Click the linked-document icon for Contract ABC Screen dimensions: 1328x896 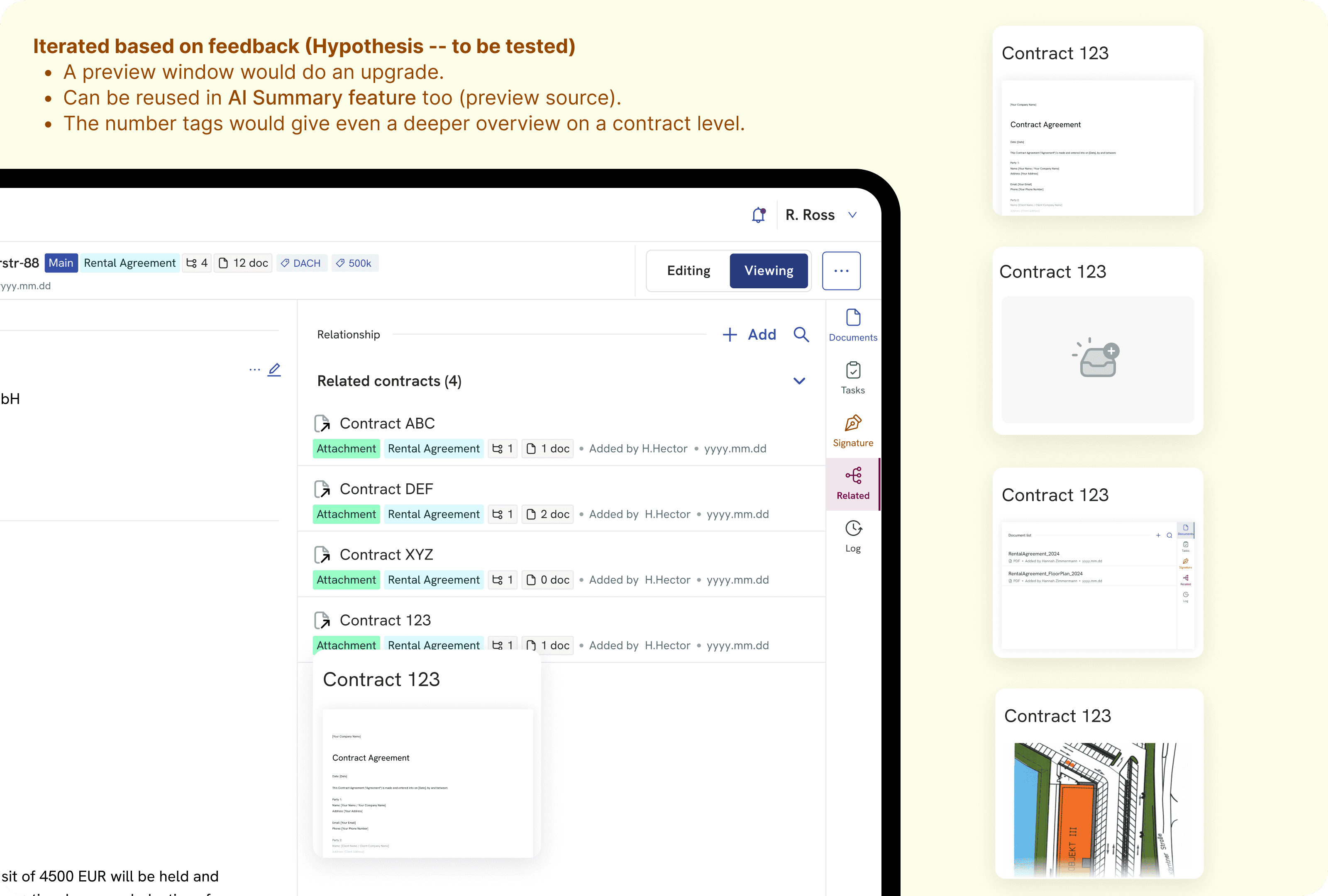coord(322,424)
